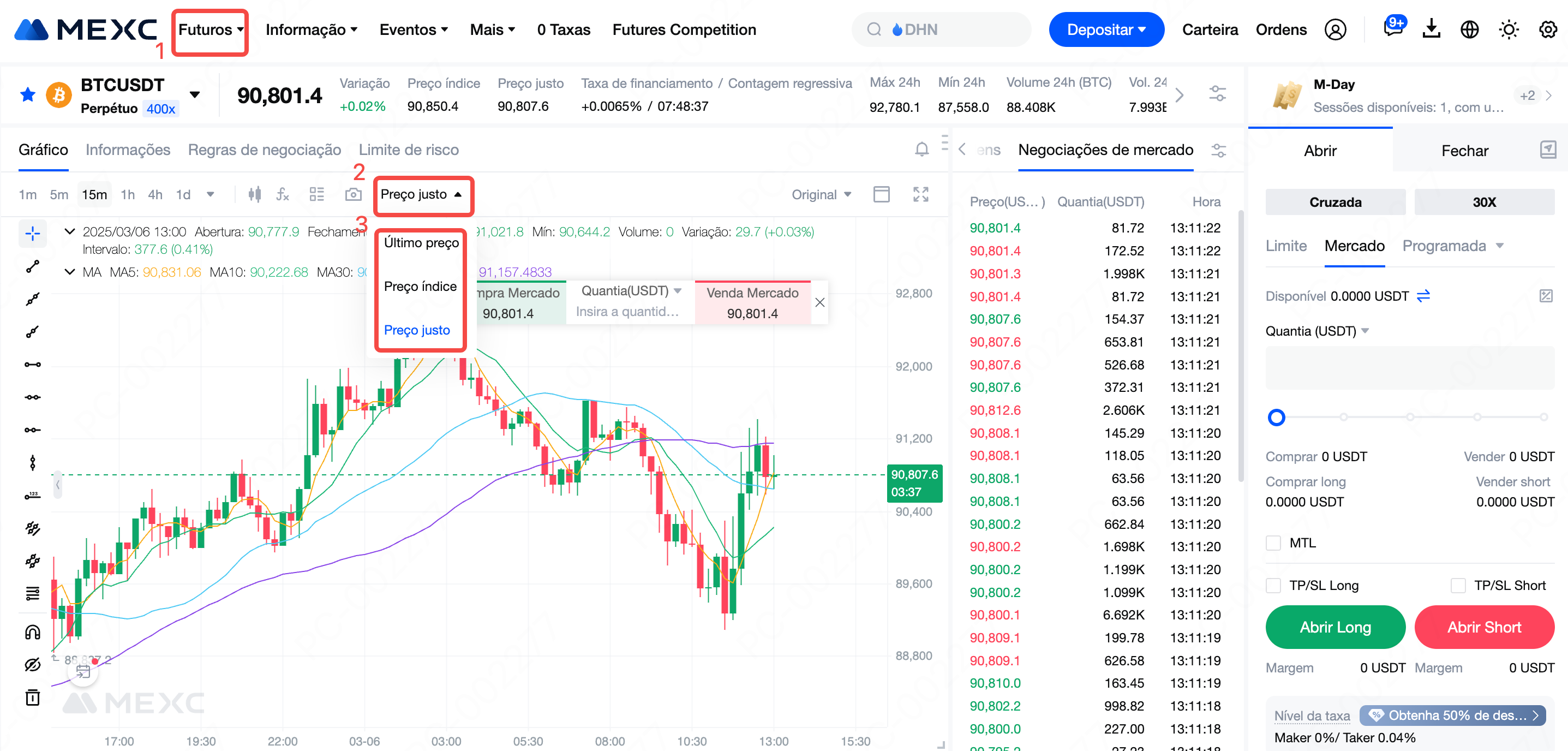The image size is (1568, 751).
Task: Select the trend line drawing tool
Action: [33, 266]
